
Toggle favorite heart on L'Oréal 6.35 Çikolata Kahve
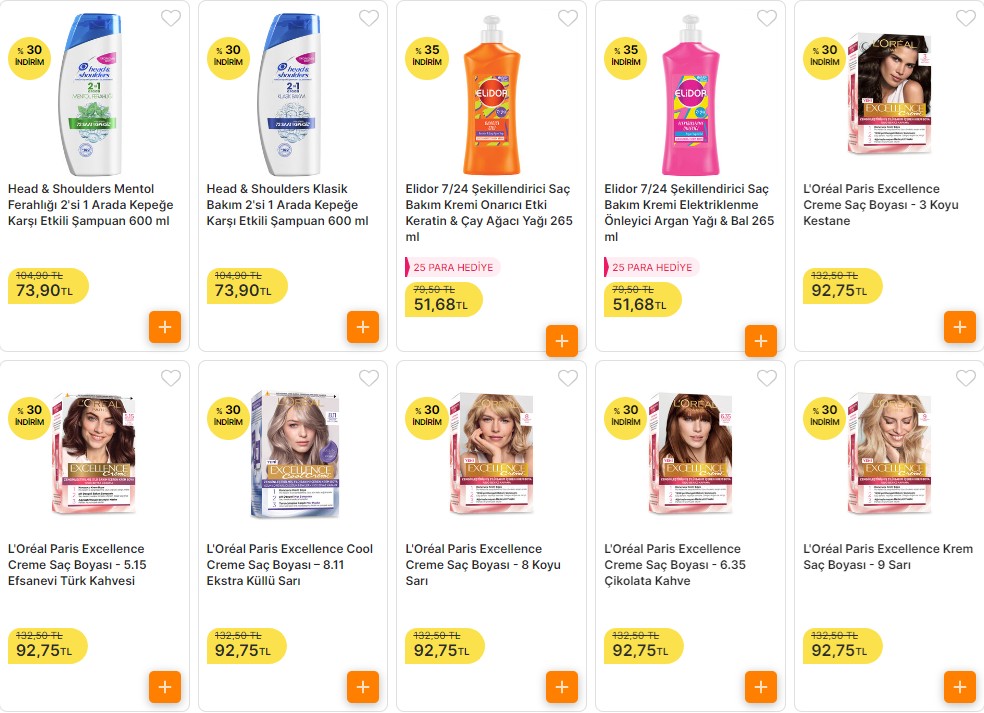click(767, 378)
